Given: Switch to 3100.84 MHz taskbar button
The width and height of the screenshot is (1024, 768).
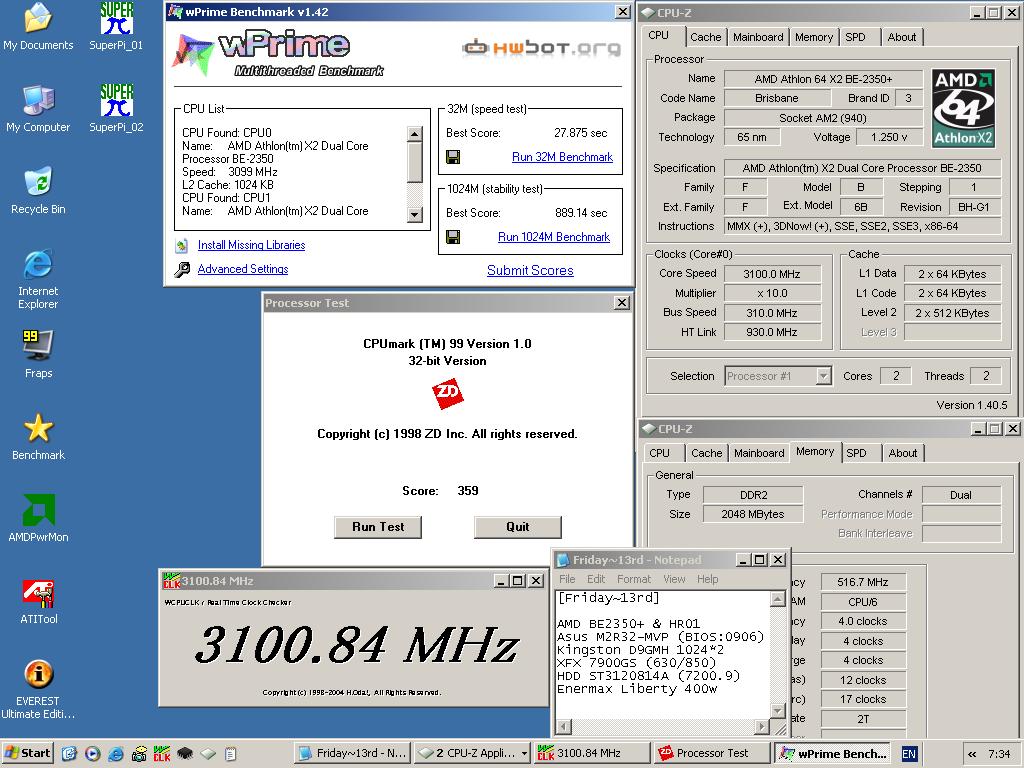Looking at the screenshot, I should pyautogui.click(x=591, y=754).
